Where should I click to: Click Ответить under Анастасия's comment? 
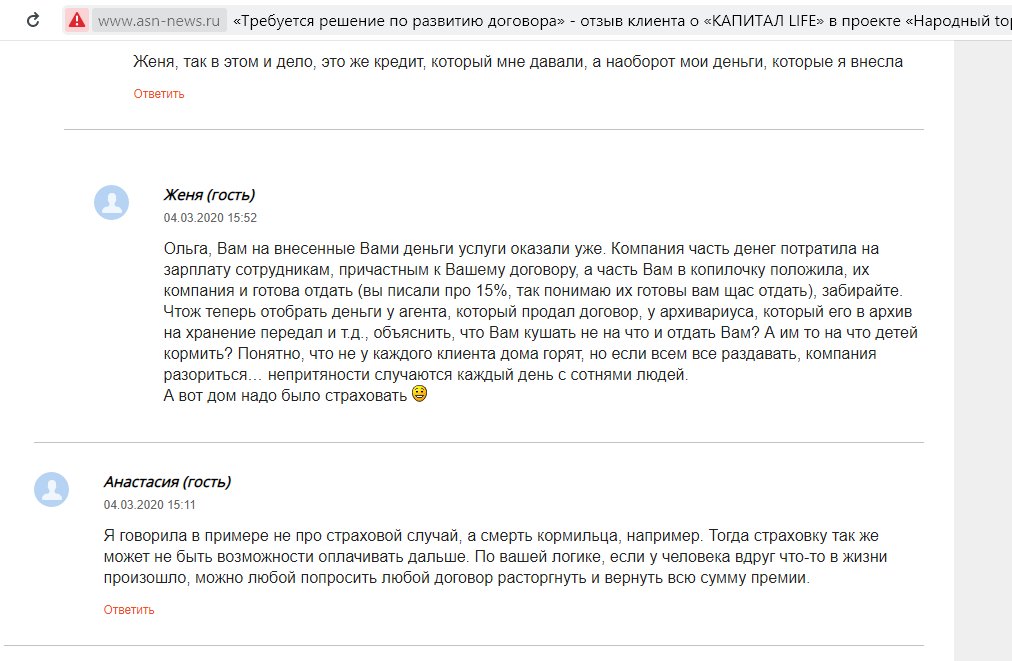click(129, 610)
